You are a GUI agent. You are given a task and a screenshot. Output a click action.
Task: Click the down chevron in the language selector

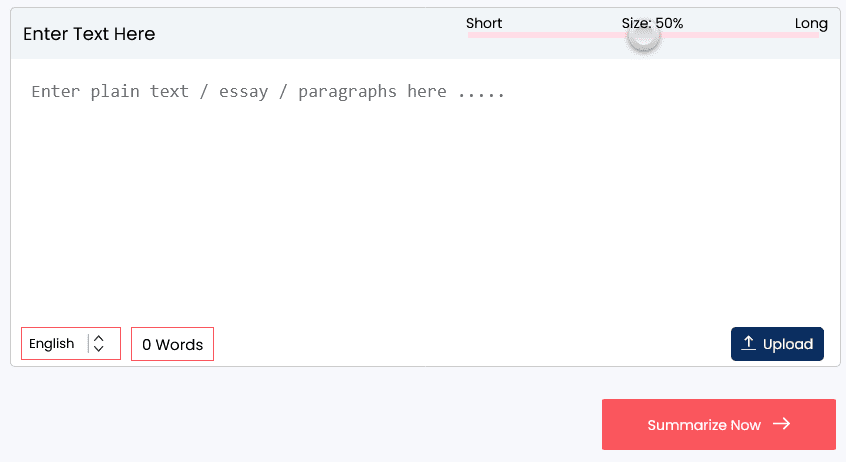(x=98, y=349)
